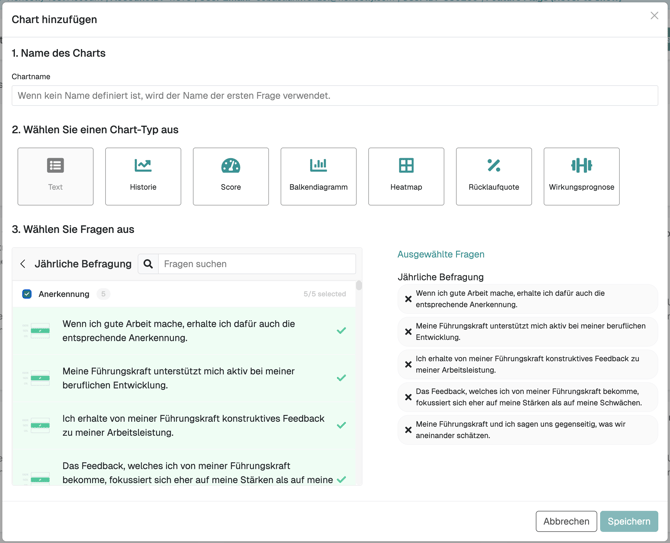670x543 pixels.
Task: Click the questions list scrollbar
Action: tap(359, 287)
